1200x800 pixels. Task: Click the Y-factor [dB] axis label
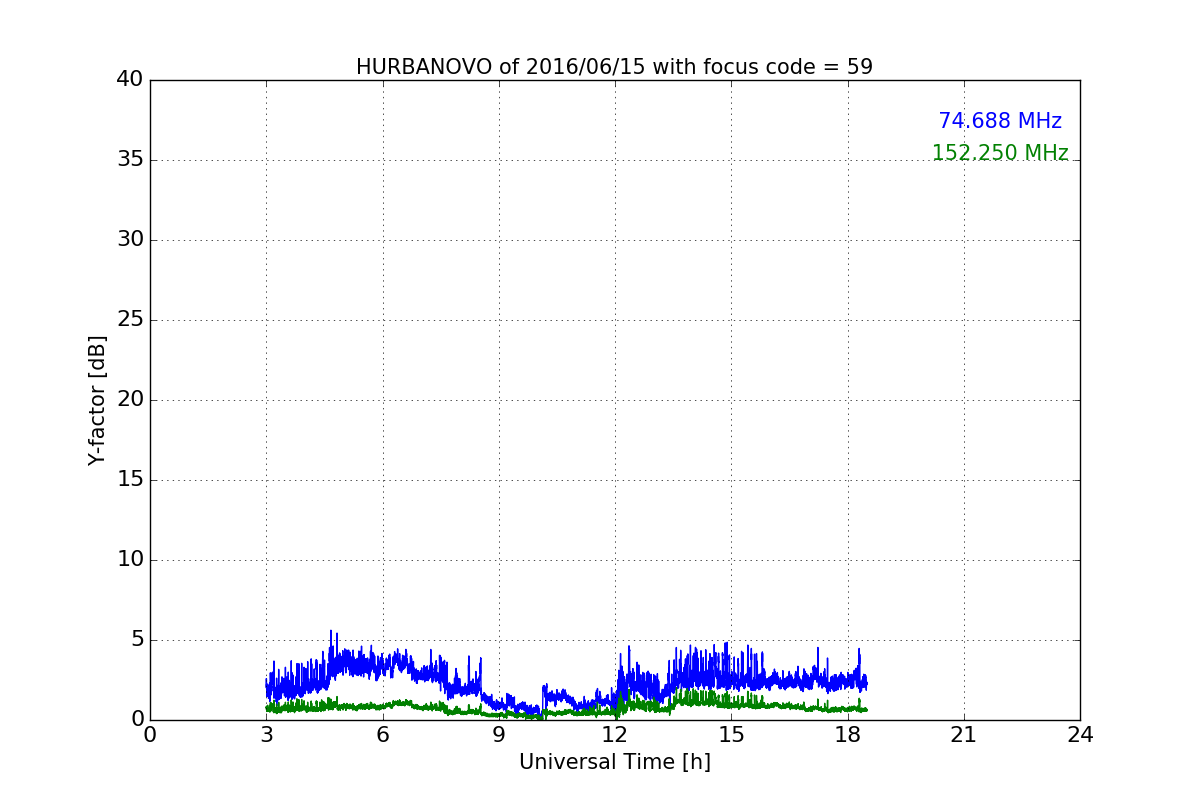pyautogui.click(x=97, y=400)
